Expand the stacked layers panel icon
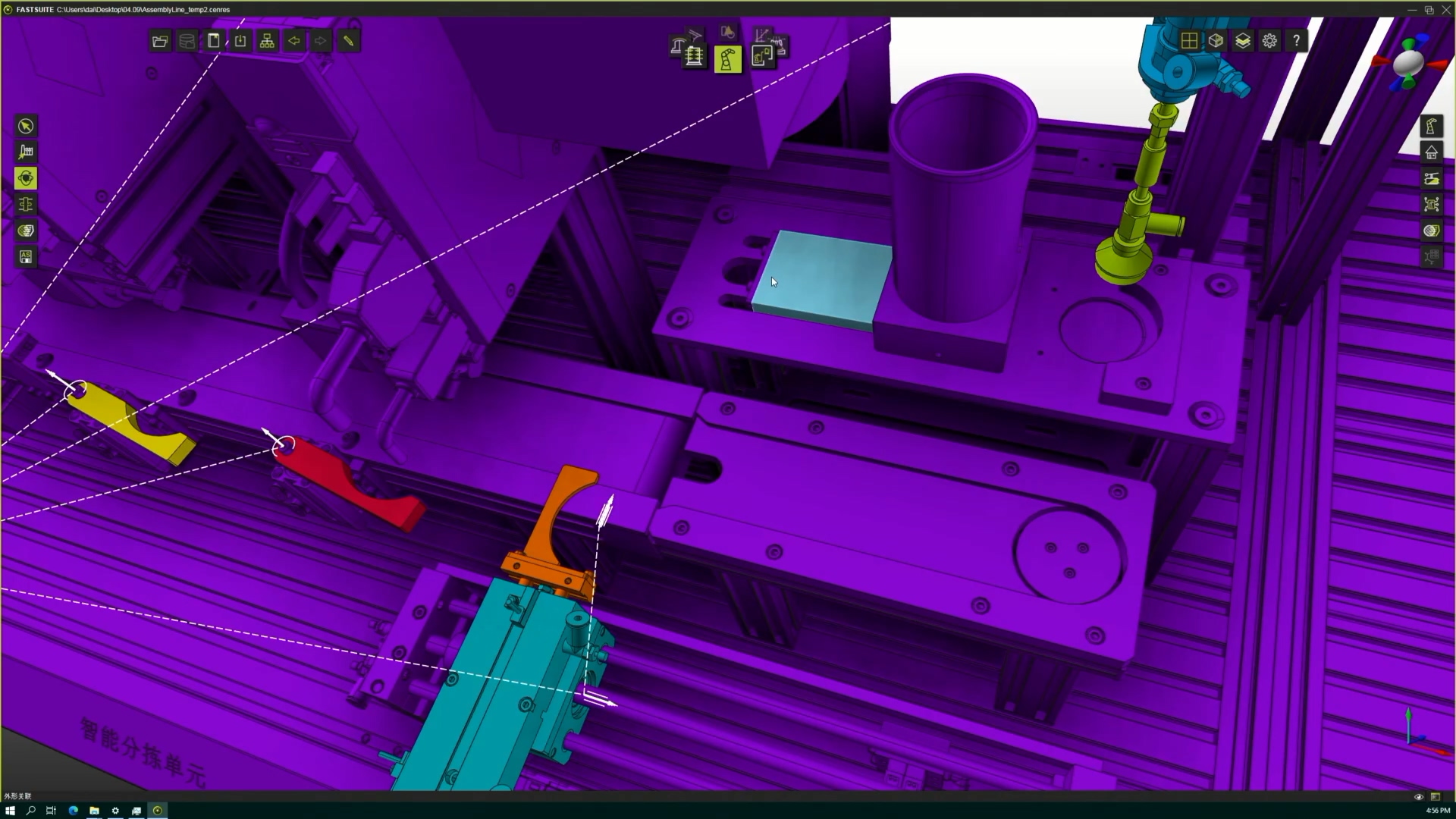This screenshot has height=819, width=1456. pos(1243,41)
